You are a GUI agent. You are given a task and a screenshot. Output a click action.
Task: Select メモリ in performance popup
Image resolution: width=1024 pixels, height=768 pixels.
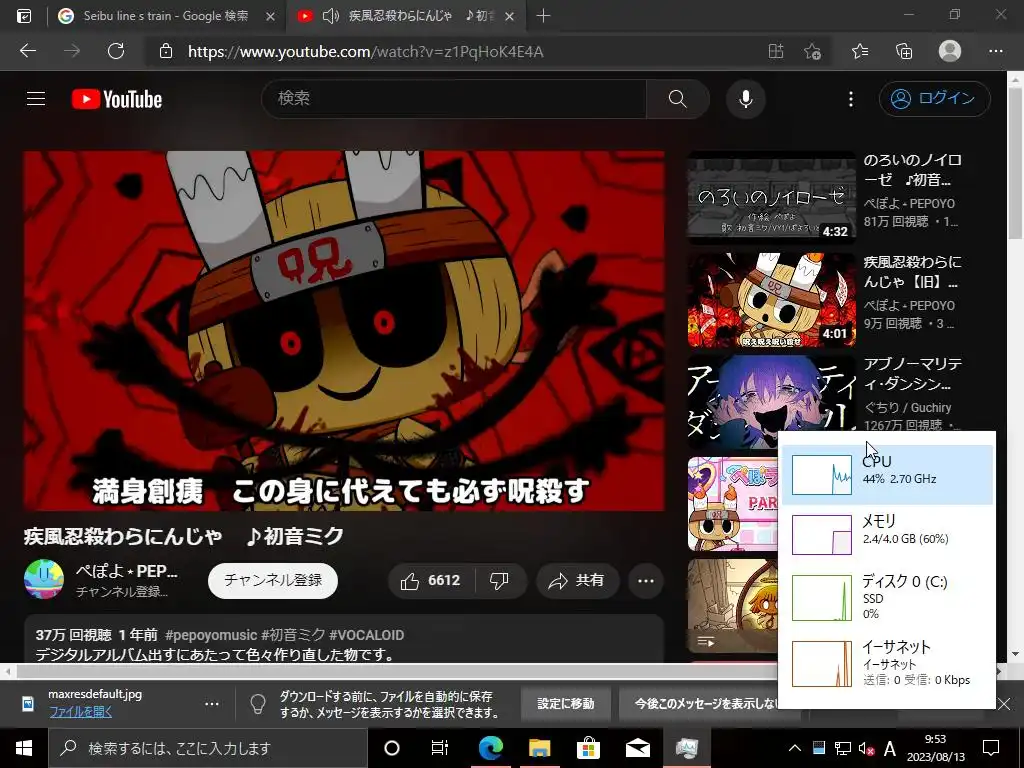coord(888,535)
